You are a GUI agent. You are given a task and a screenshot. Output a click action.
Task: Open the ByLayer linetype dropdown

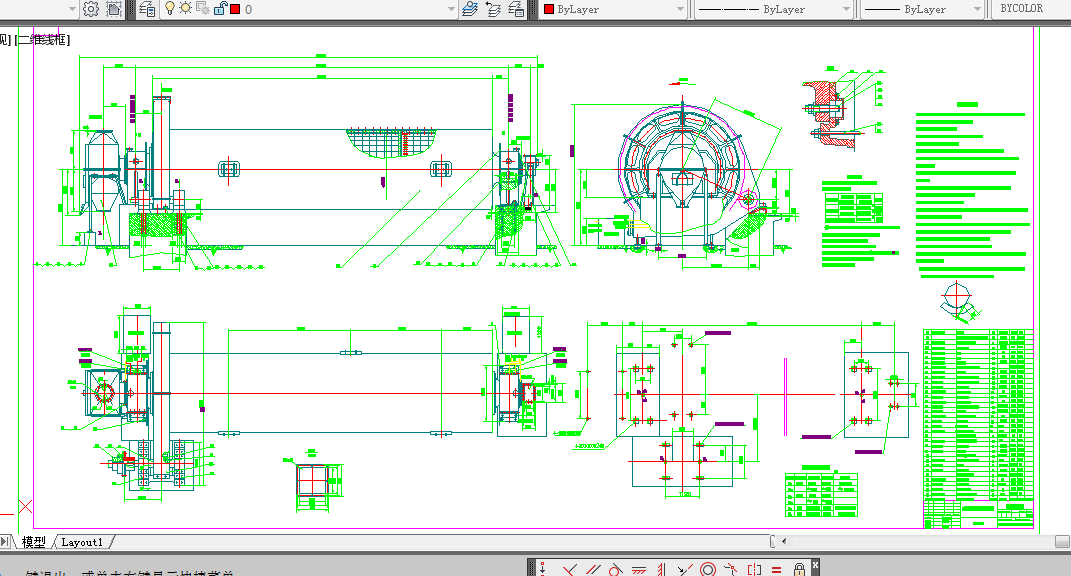click(x=846, y=9)
